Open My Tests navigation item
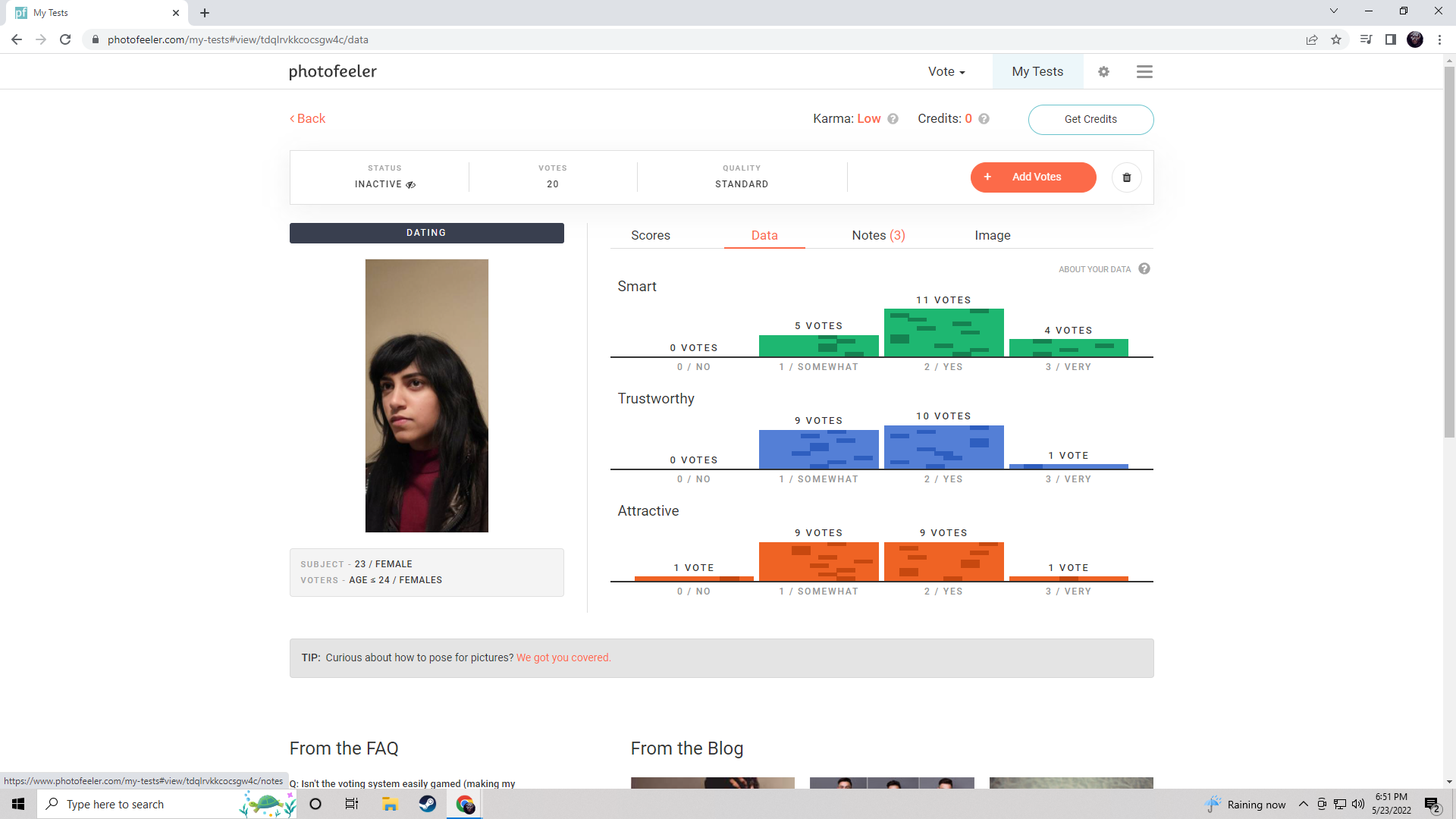The image size is (1456, 819). coord(1037,71)
